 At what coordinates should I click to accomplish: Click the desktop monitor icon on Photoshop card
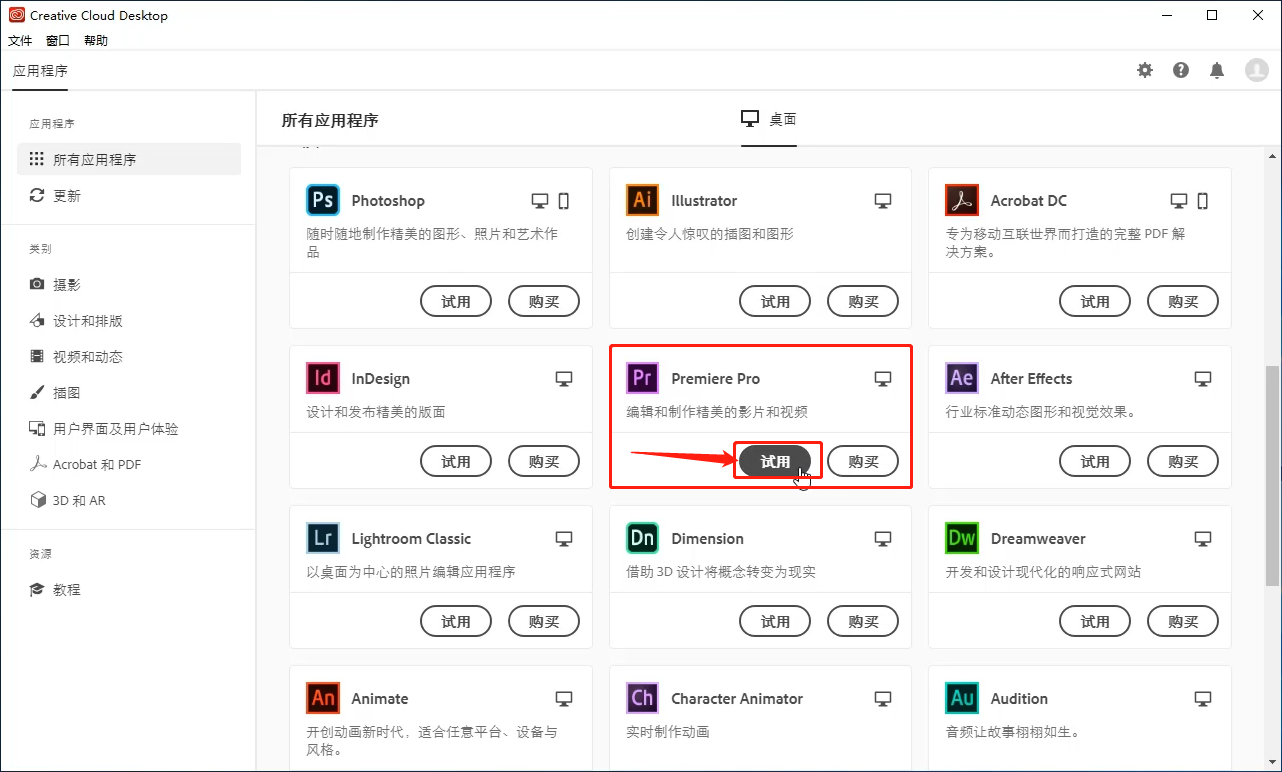(540, 201)
